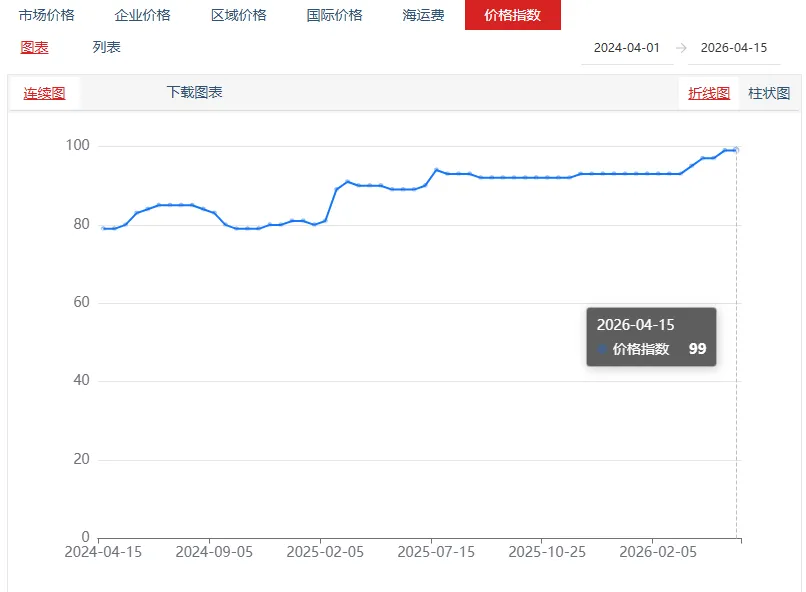Click the x-axis label 2025-07-15

(436, 552)
